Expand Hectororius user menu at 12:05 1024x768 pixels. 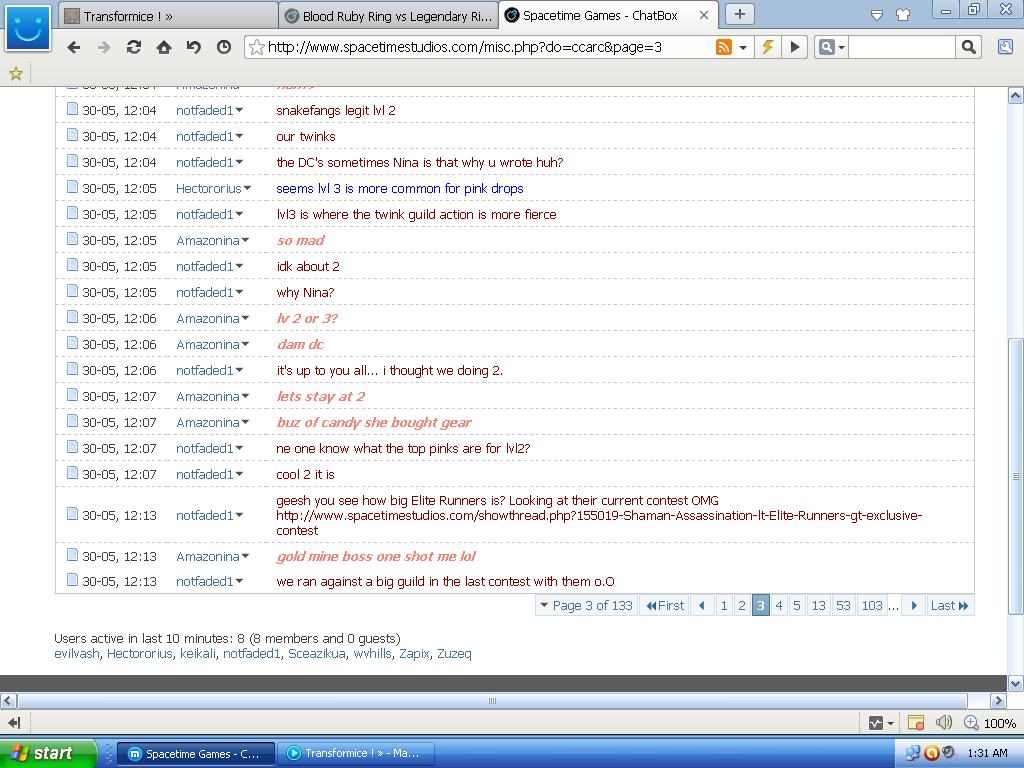tap(248, 189)
